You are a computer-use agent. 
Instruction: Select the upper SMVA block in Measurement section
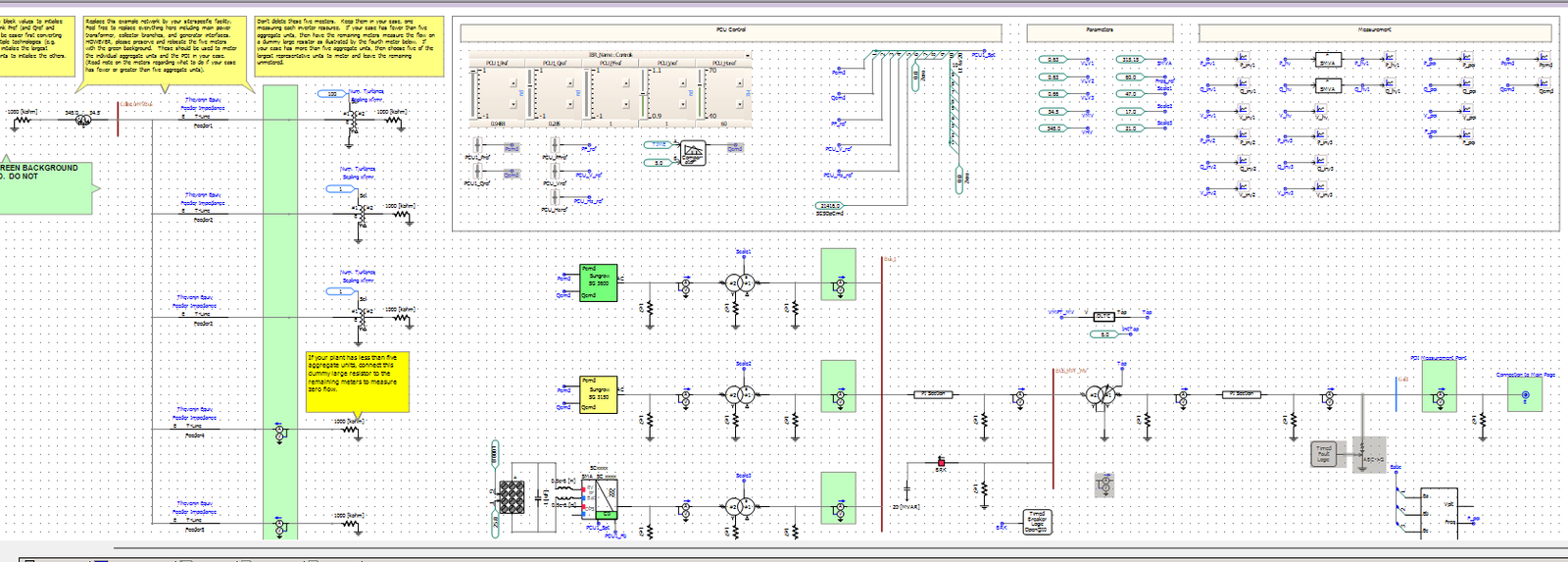(x=1327, y=62)
